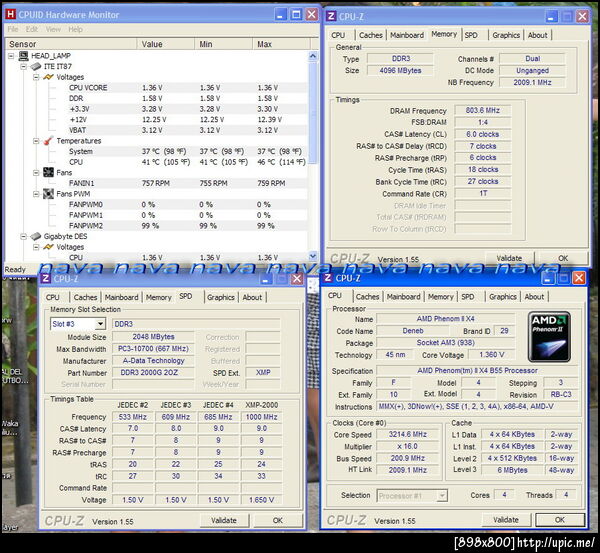The height and width of the screenshot is (553, 600).
Task: Collapse the HEAD_LAMP tree node
Action: pos(11,56)
